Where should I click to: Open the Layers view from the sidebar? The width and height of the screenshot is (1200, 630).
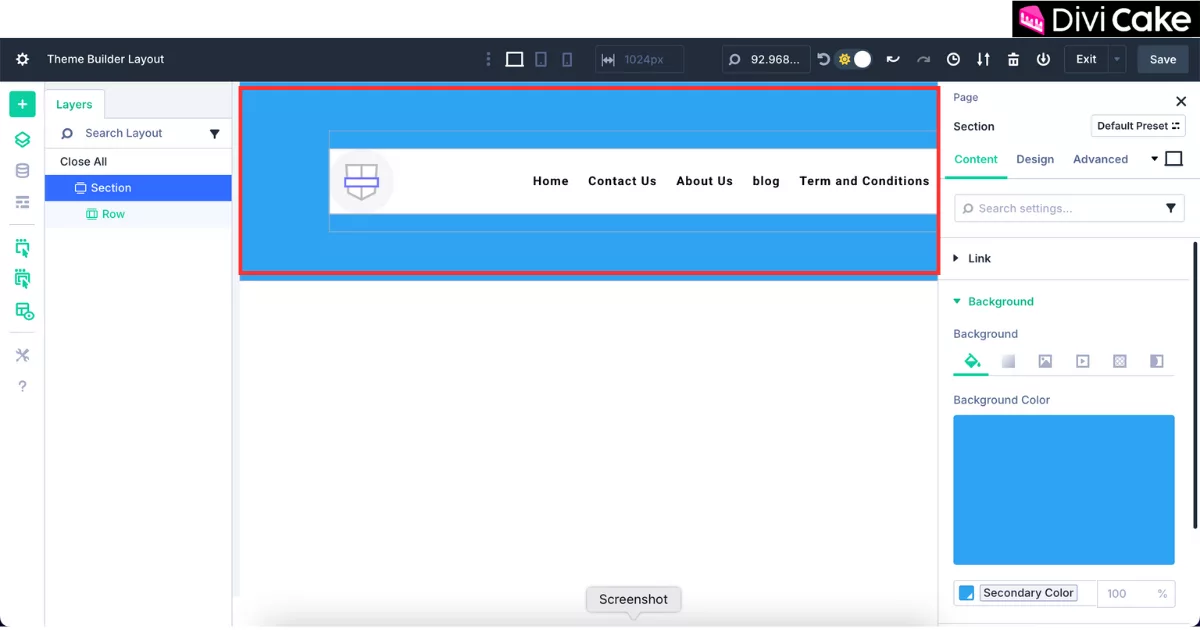point(22,139)
